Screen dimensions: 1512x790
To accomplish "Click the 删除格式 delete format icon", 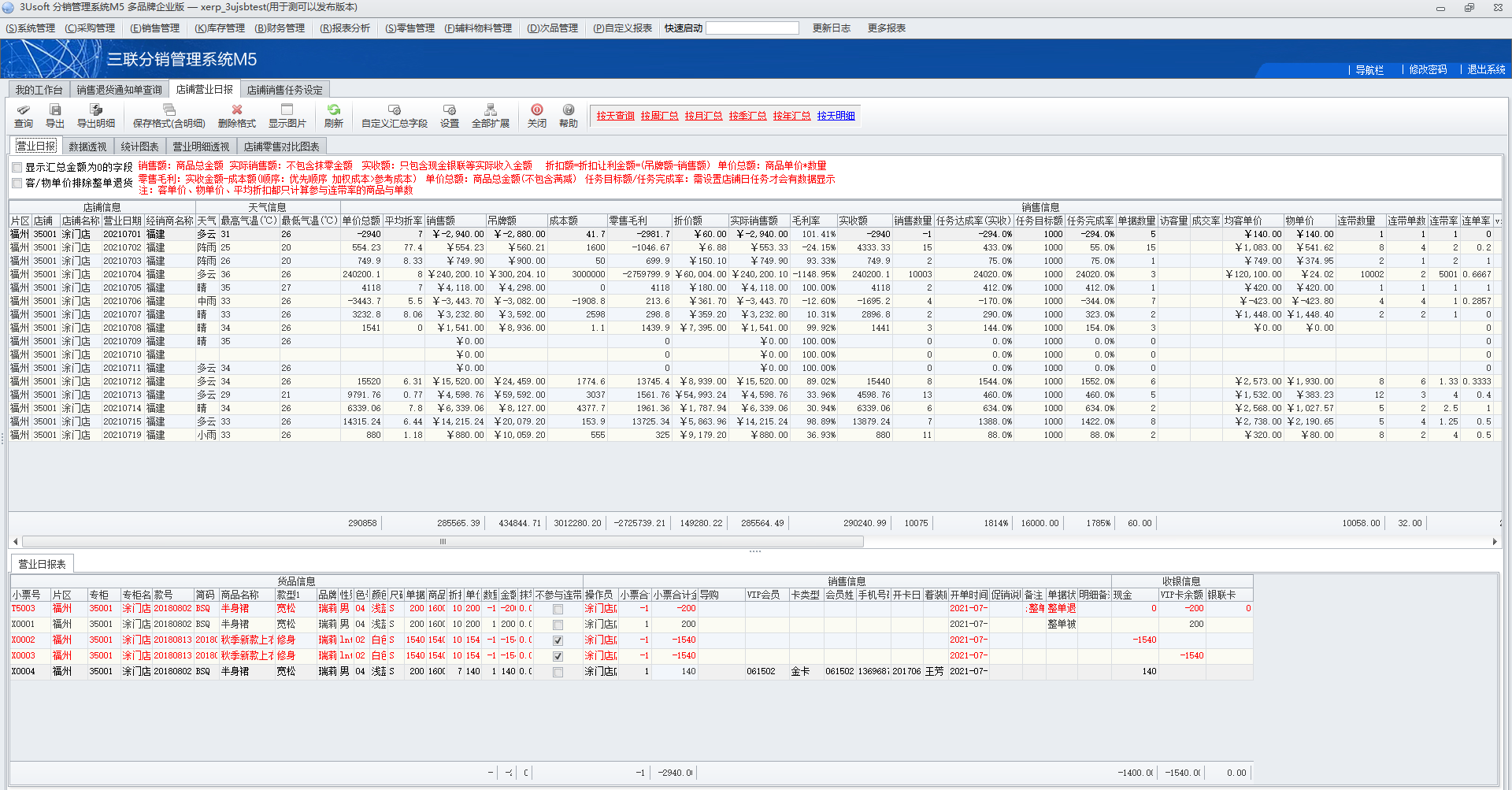I will click(x=237, y=116).
